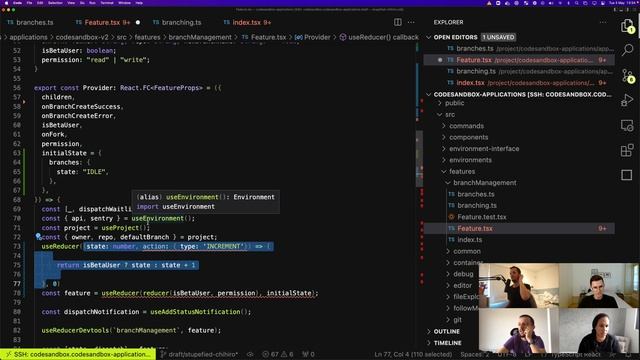Open branches.ts in the branchManagement folder
The width and height of the screenshot is (640, 360).
476,194
